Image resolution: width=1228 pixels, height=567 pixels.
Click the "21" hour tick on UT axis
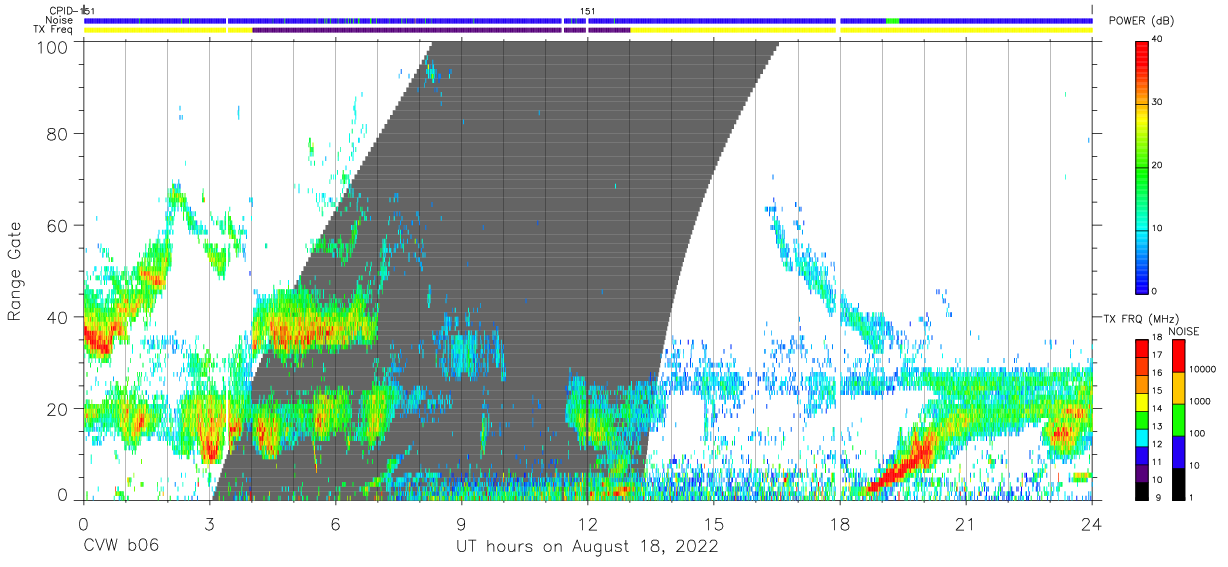point(966,524)
